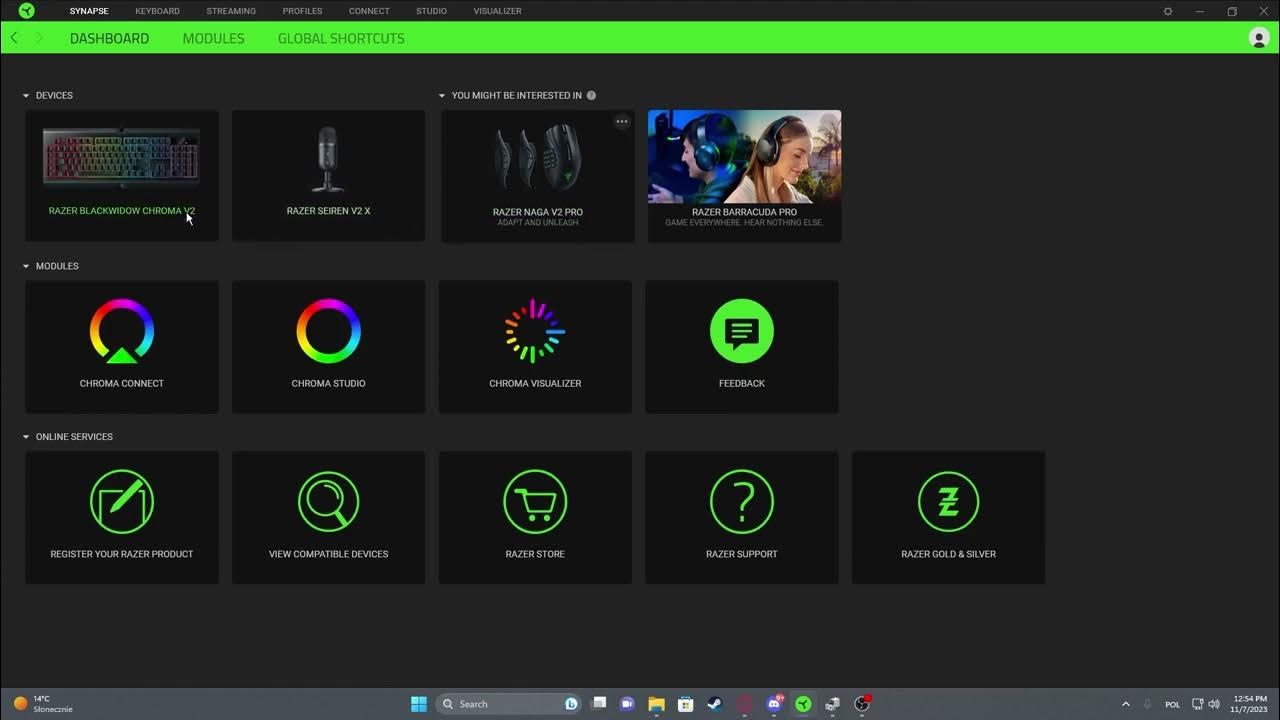Open the PROFILES menu
Image resolution: width=1280 pixels, height=720 pixels.
tap(302, 11)
